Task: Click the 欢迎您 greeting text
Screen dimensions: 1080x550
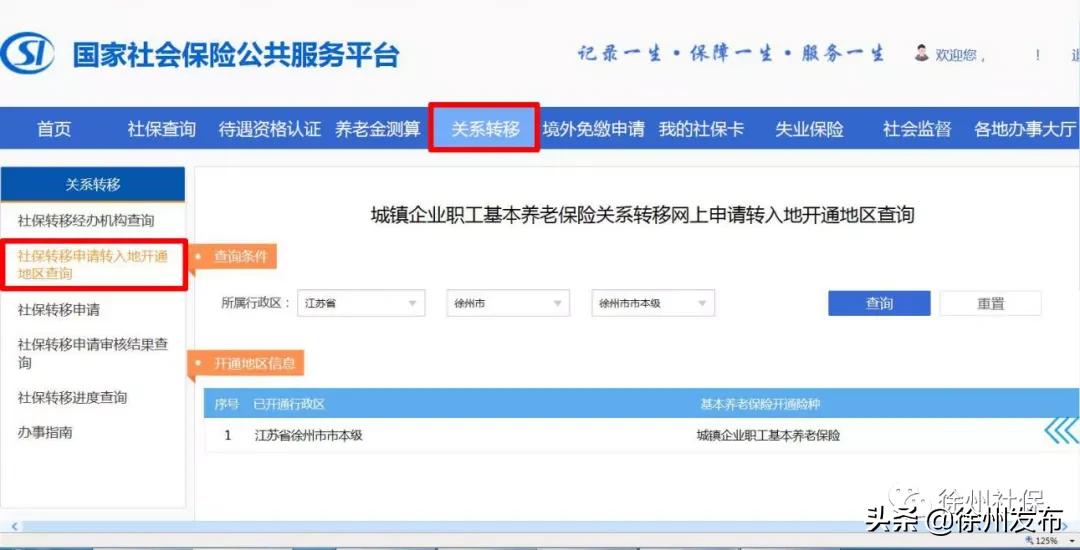Action: click(x=955, y=55)
